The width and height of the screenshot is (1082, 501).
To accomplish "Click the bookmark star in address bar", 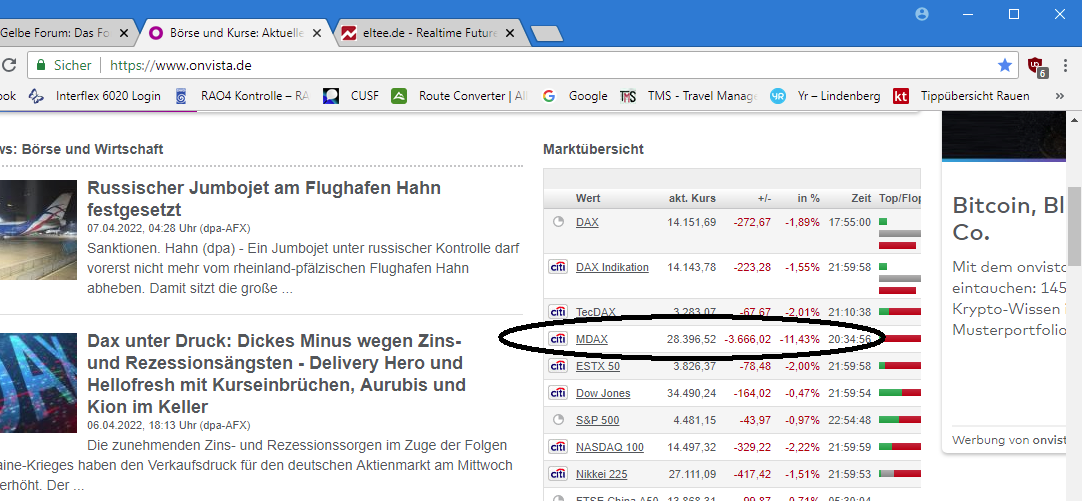I will coord(1005,65).
